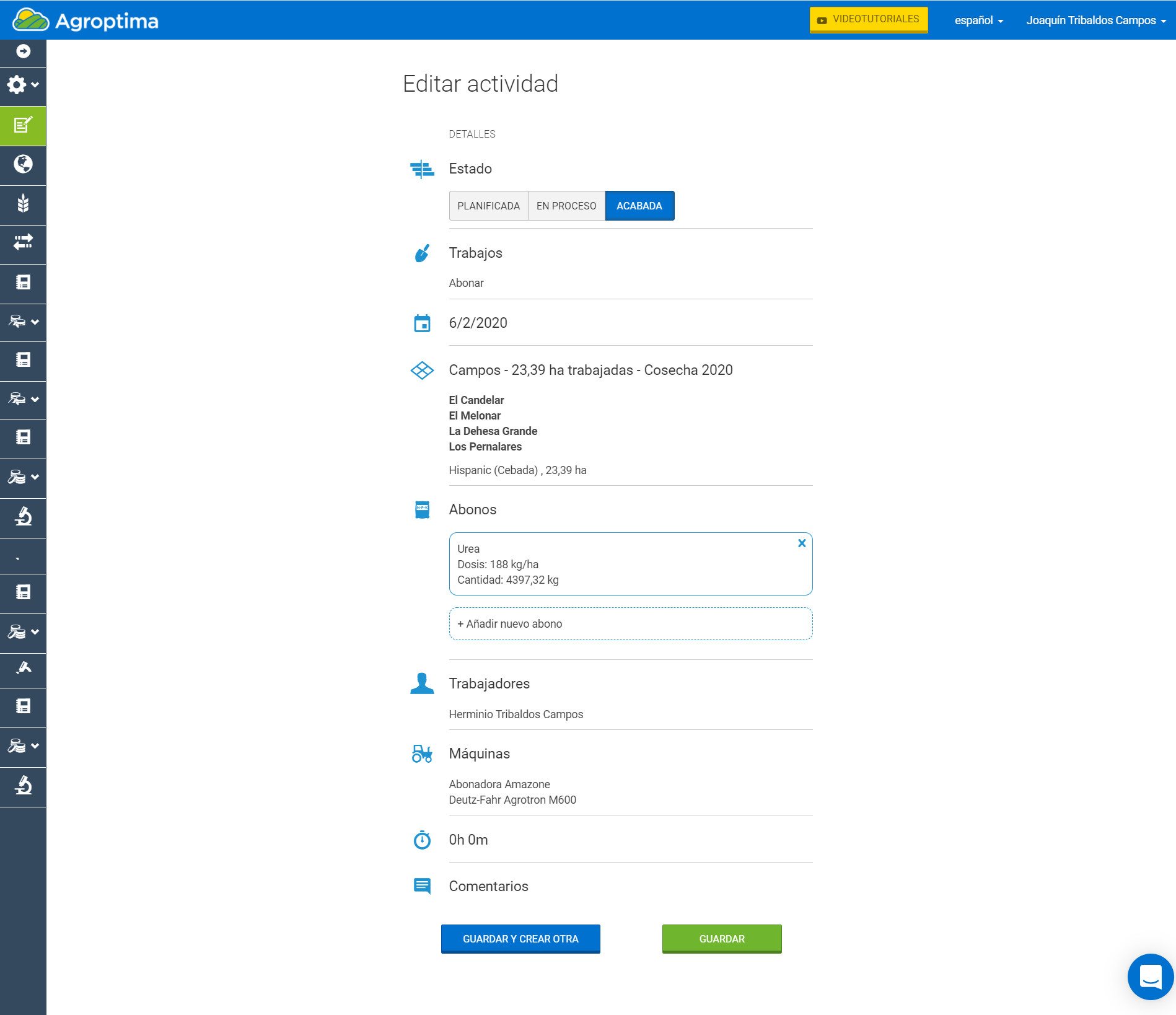This screenshot has height=1015, width=1176.
Task: Click the stopwatch icon next to 0h 0m
Action: click(422, 840)
